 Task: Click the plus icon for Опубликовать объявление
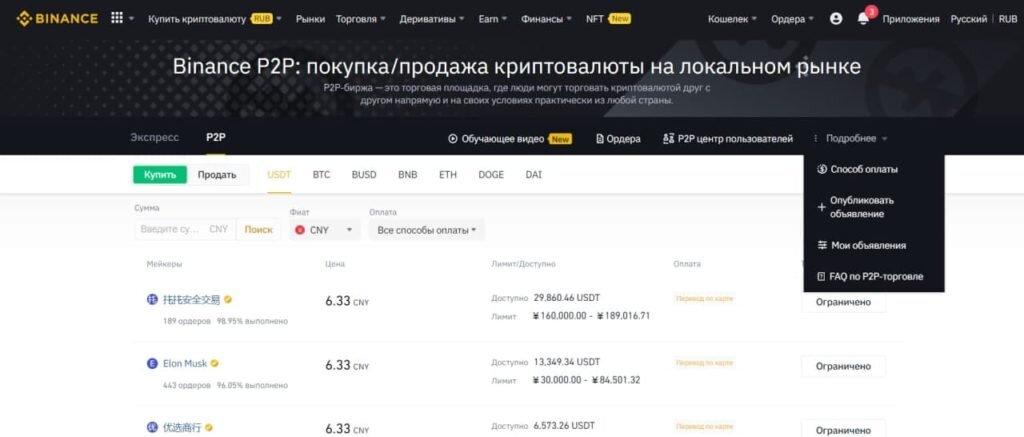coord(822,207)
